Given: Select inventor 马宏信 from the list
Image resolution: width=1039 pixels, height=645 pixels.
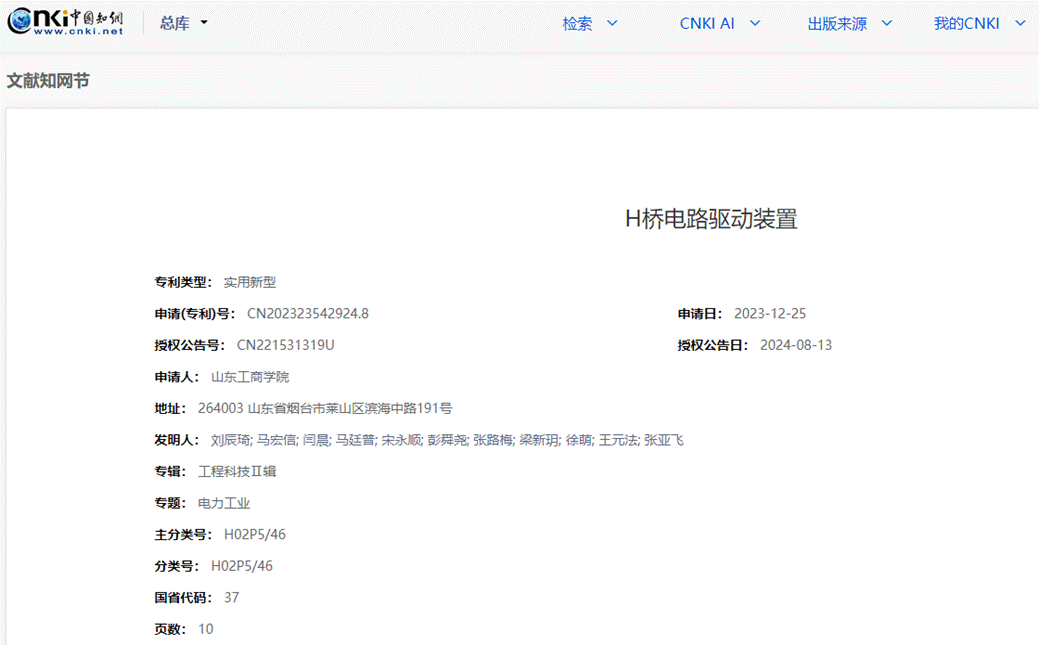Looking at the screenshot, I should click(276, 440).
